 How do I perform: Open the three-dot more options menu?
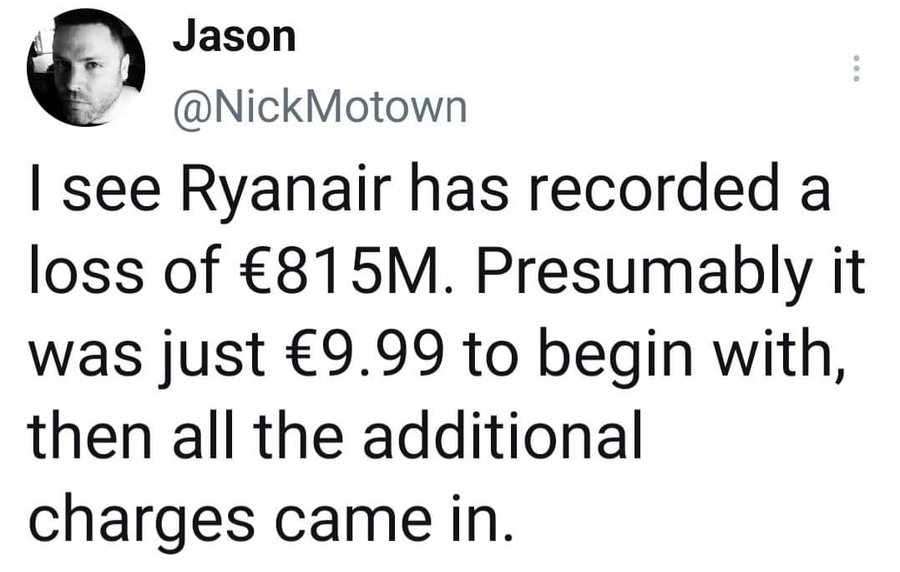click(x=856, y=68)
